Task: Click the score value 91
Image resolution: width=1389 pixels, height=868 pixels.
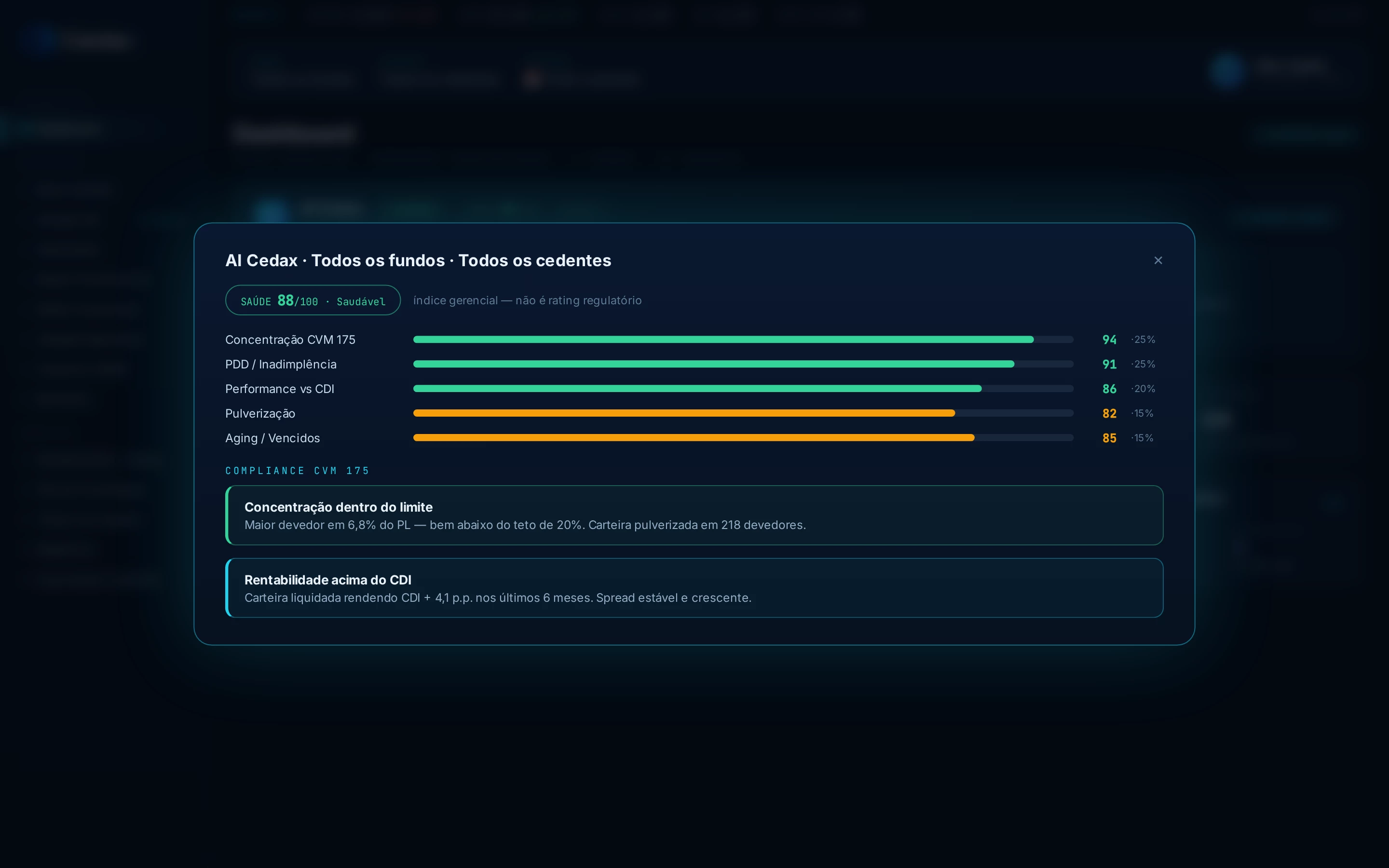Action: point(1109,365)
